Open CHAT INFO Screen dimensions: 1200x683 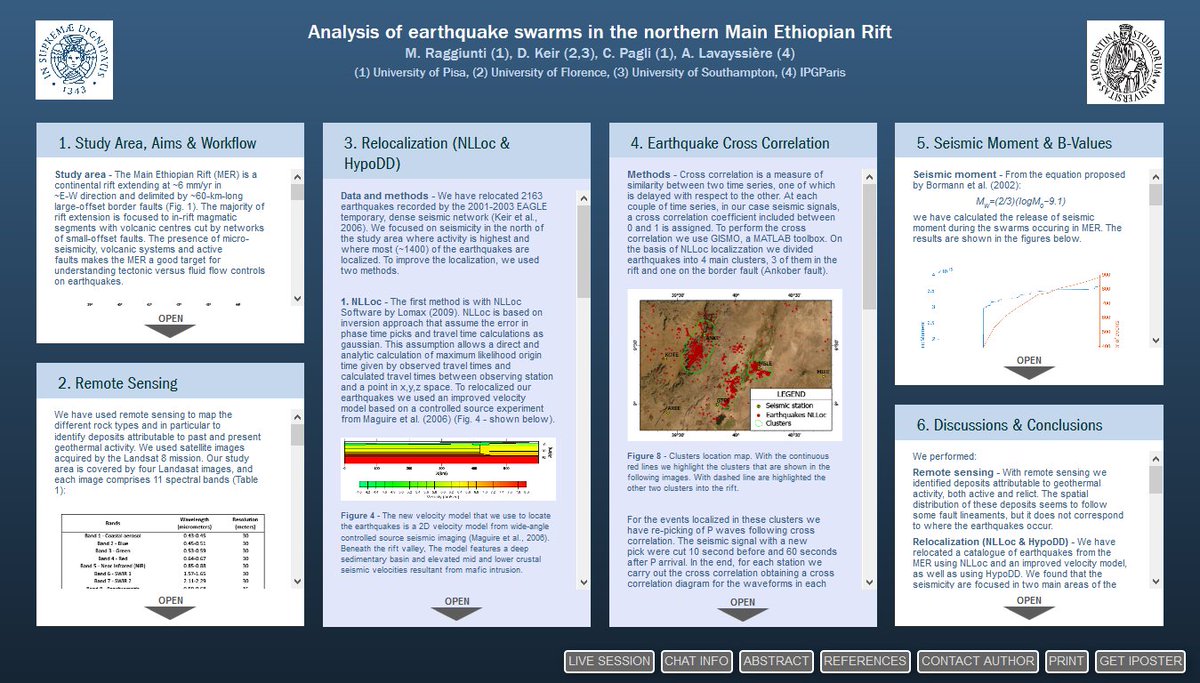pyautogui.click(x=697, y=661)
